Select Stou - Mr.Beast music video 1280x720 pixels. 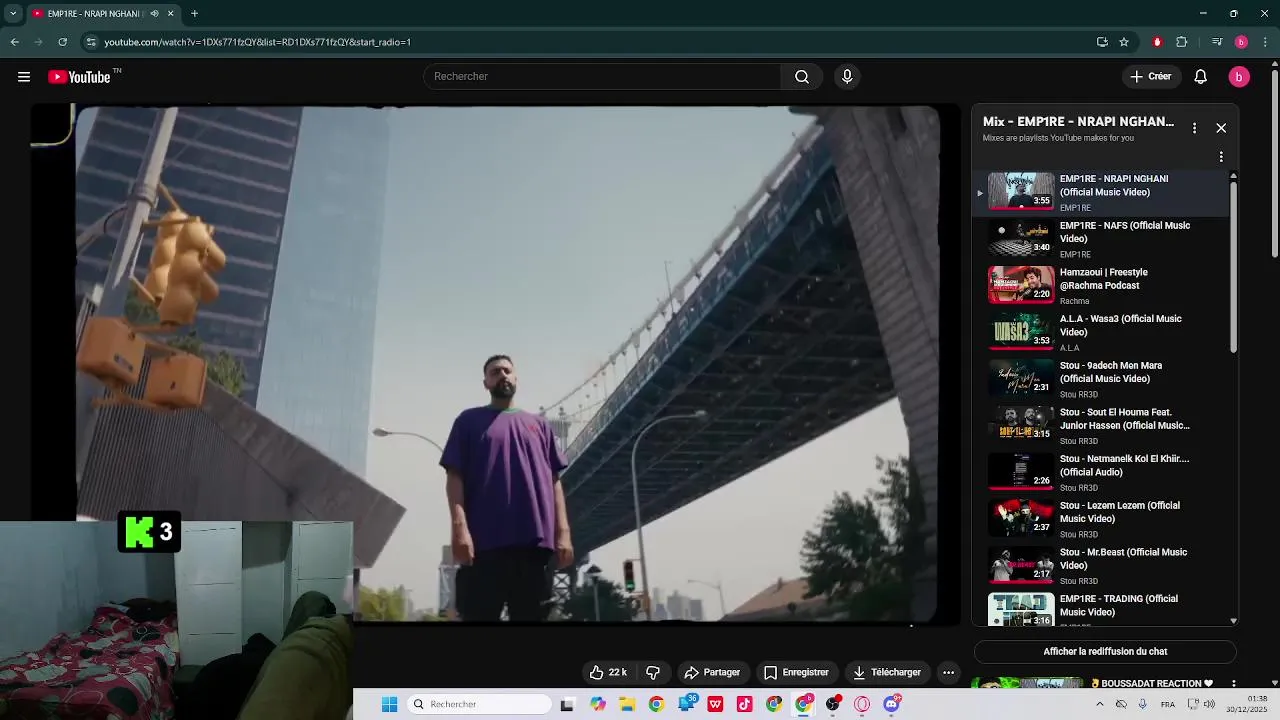point(1100,566)
